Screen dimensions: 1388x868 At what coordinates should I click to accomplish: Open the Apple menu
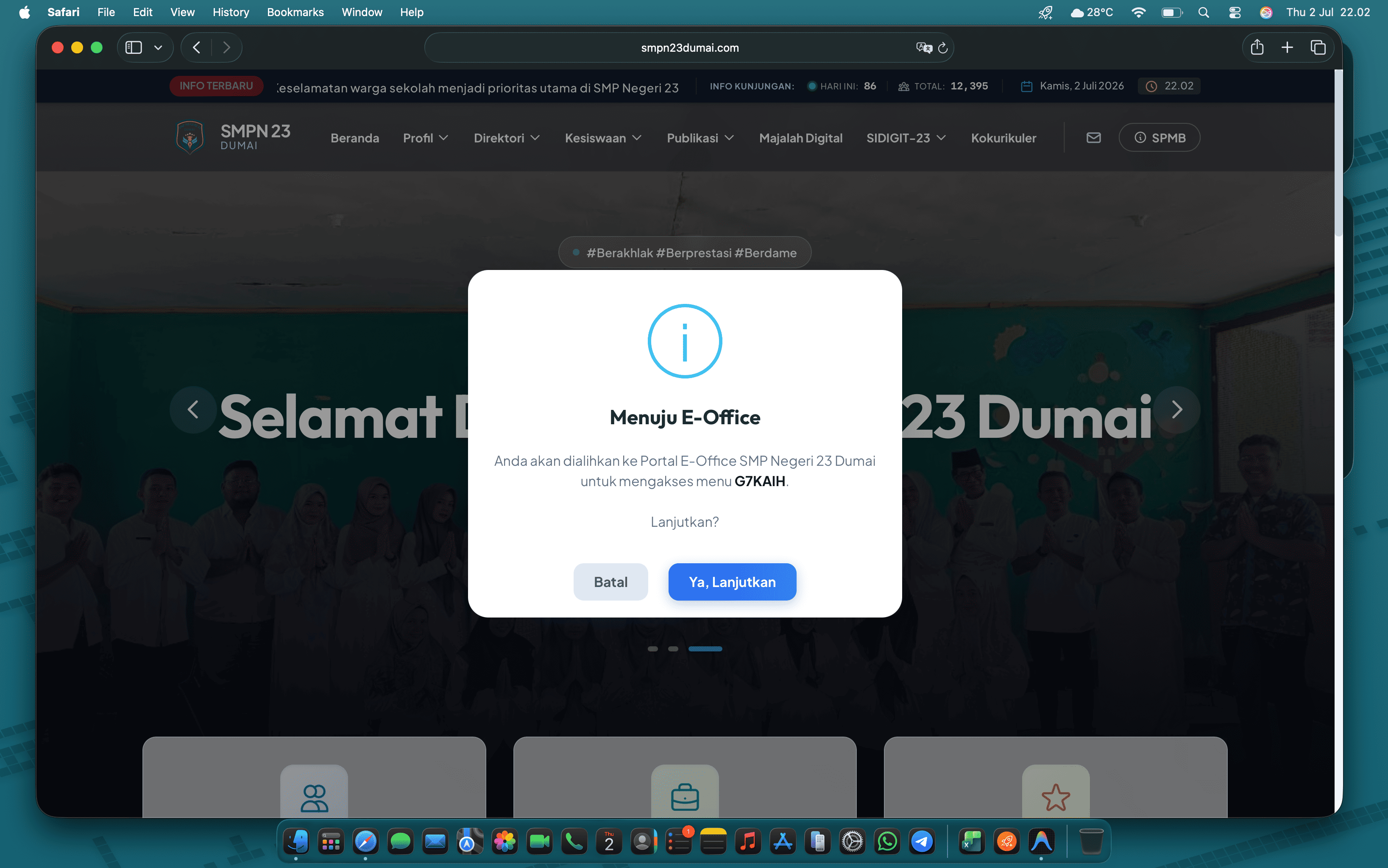(x=24, y=12)
